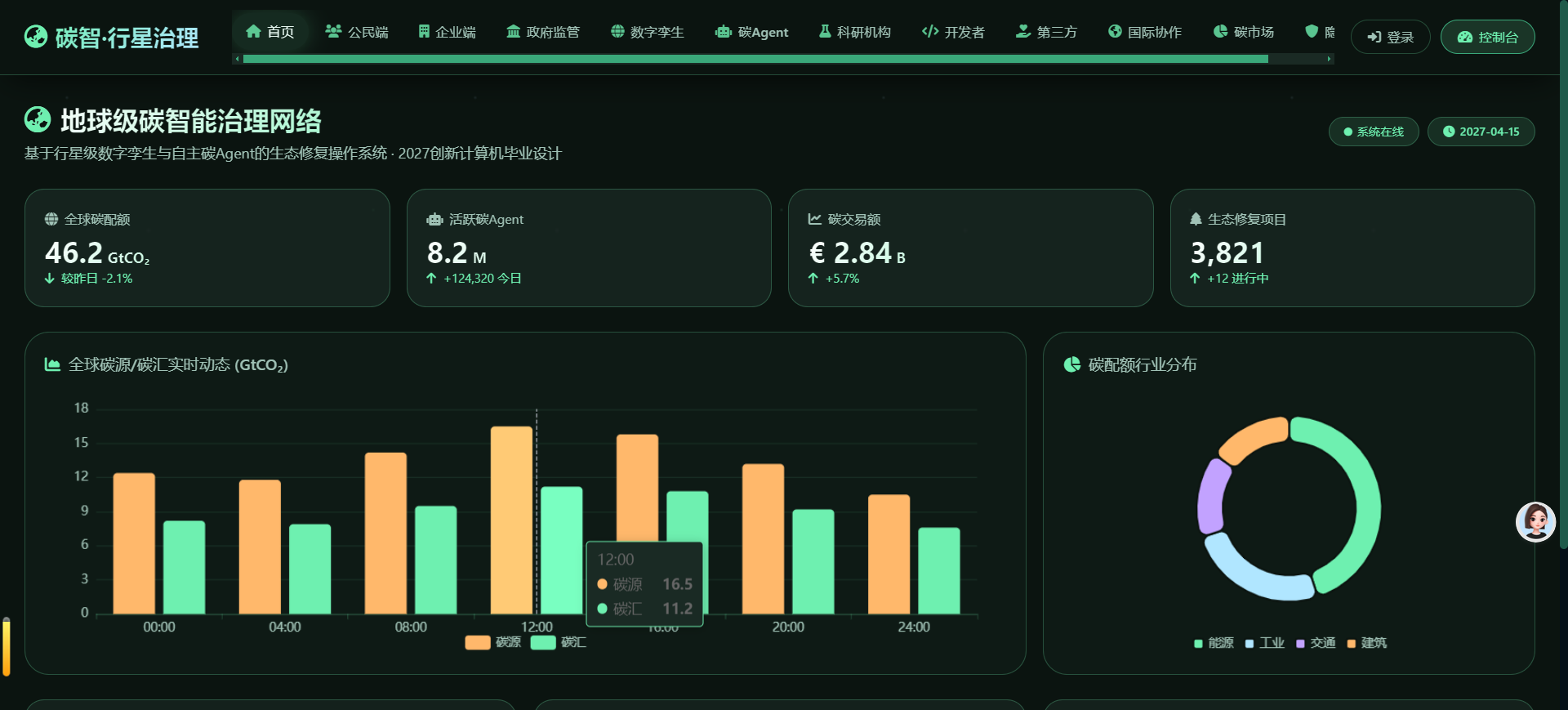Click the area-chart icon beside 全球碳源/碳汇实时动态
Screen dimensions: 1568x710
pos(52,364)
